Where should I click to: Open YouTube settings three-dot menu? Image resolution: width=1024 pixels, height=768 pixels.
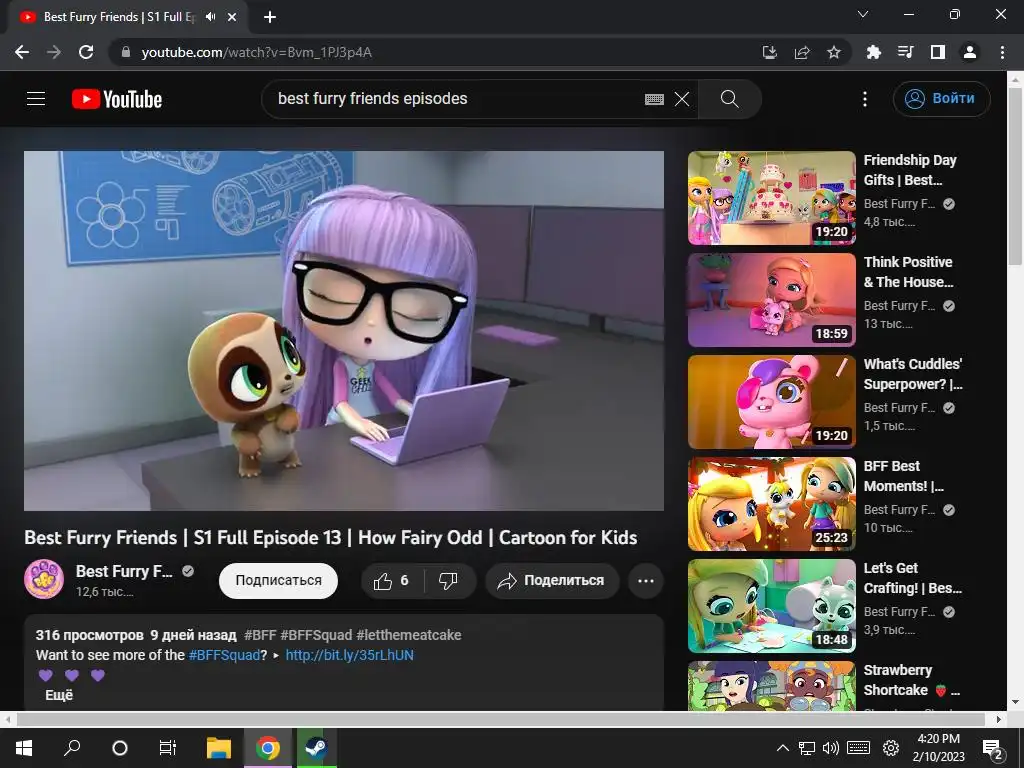(x=865, y=99)
